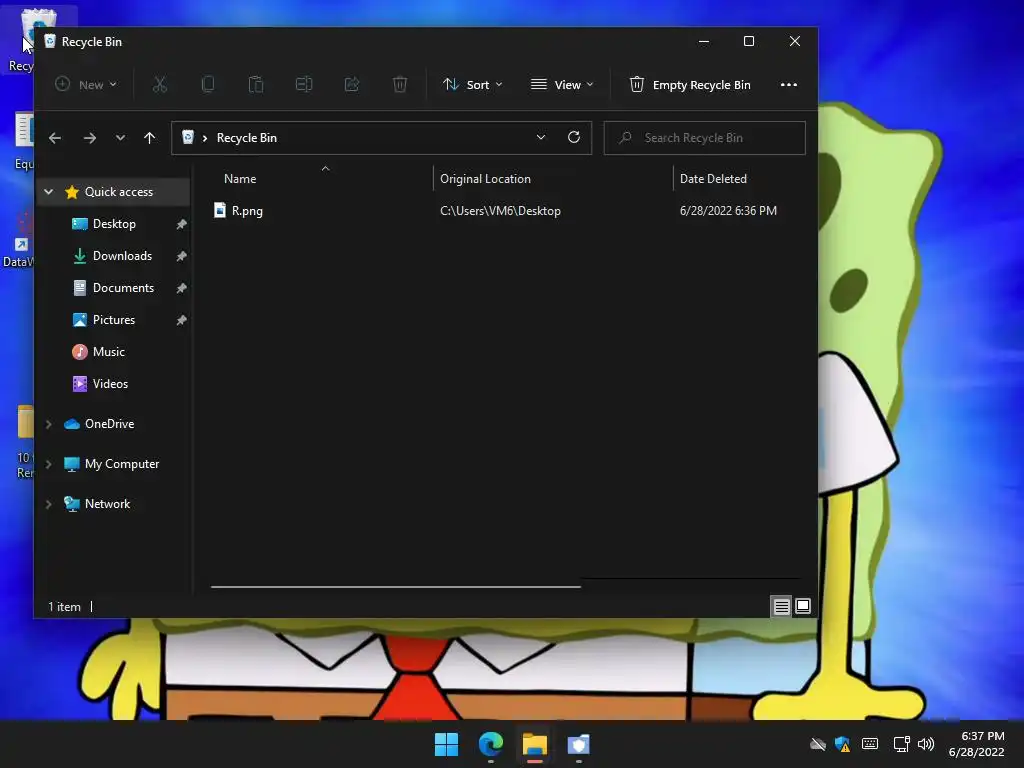Click the pin icon beside Pictures

(182, 320)
